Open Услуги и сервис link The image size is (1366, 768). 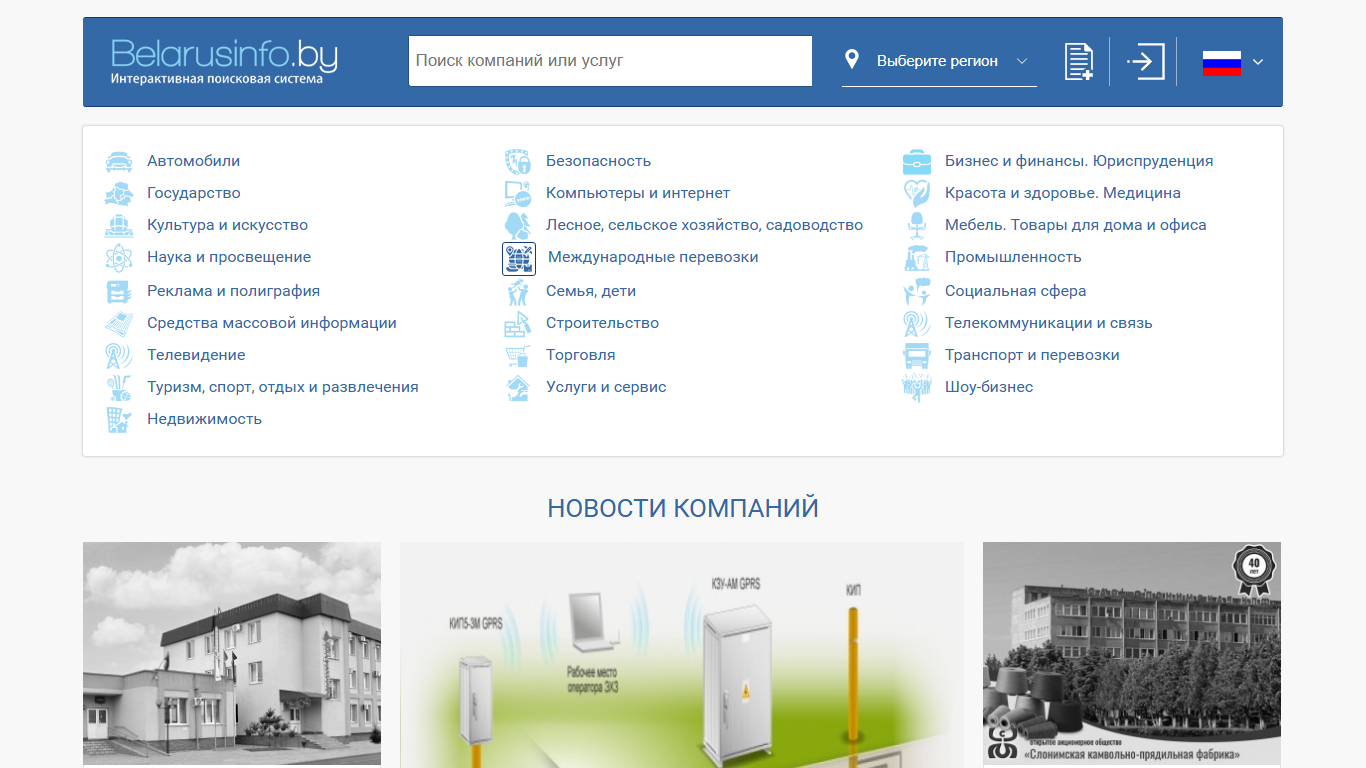tap(606, 387)
